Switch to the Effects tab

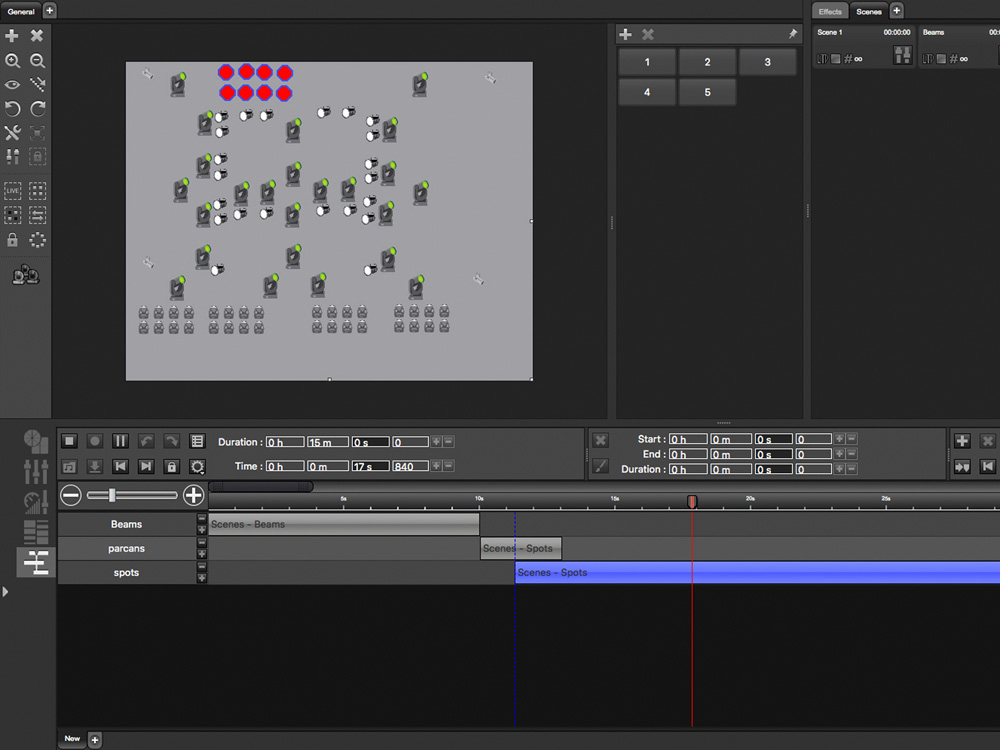(830, 11)
